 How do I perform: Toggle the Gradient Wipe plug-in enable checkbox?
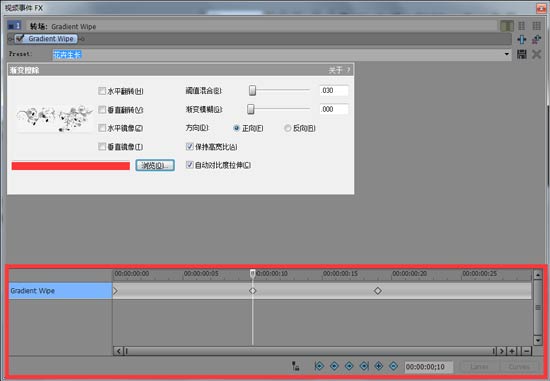point(20,38)
